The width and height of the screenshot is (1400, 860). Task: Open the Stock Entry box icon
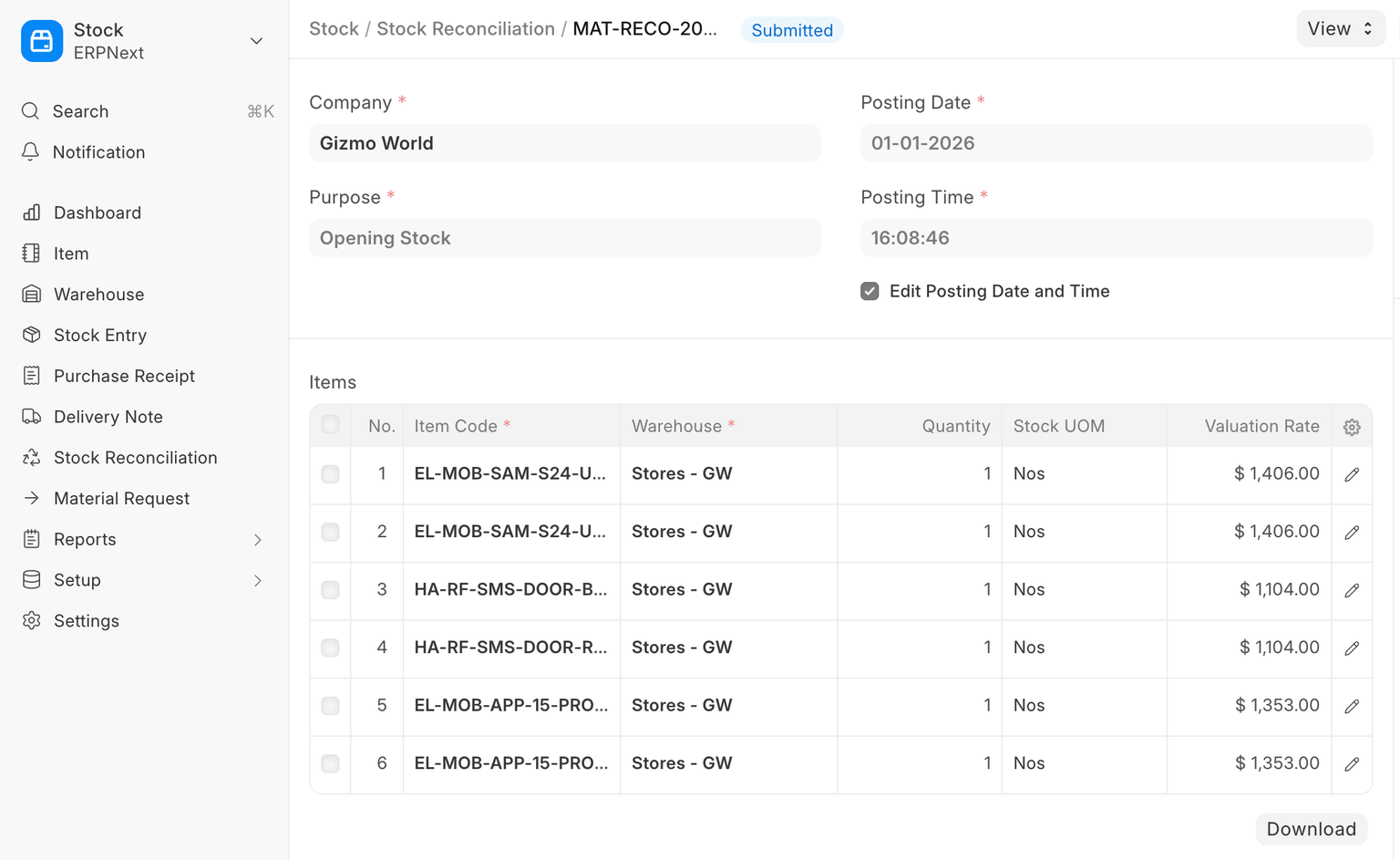32,335
